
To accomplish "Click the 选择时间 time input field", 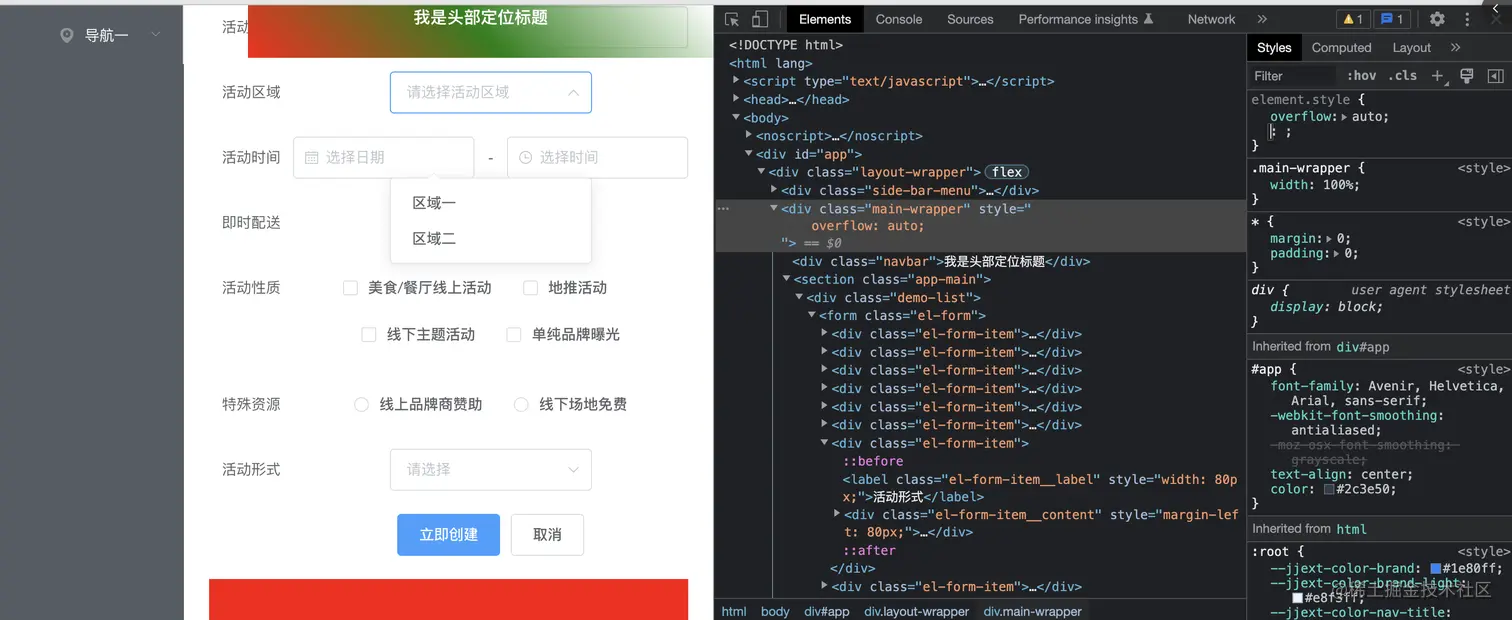I will (597, 157).
